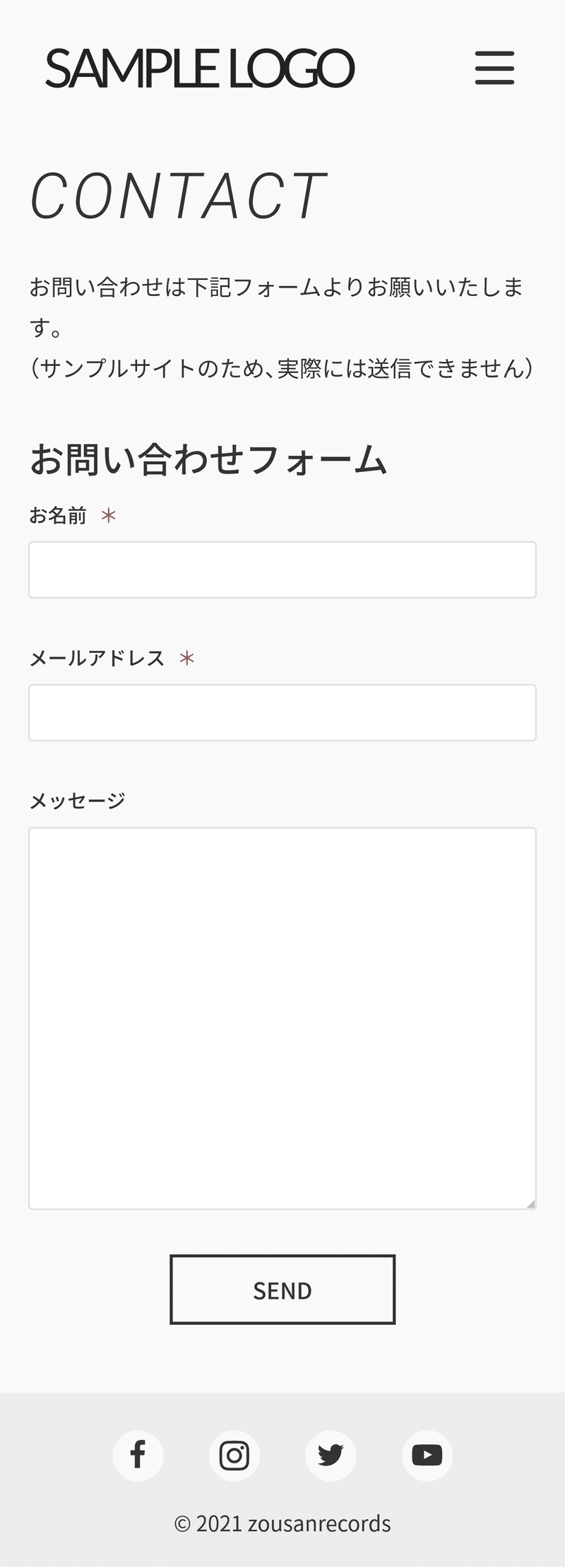565x1568 pixels.
Task: Click the intro paragraph about the form
Action: pyautogui.click(x=282, y=327)
